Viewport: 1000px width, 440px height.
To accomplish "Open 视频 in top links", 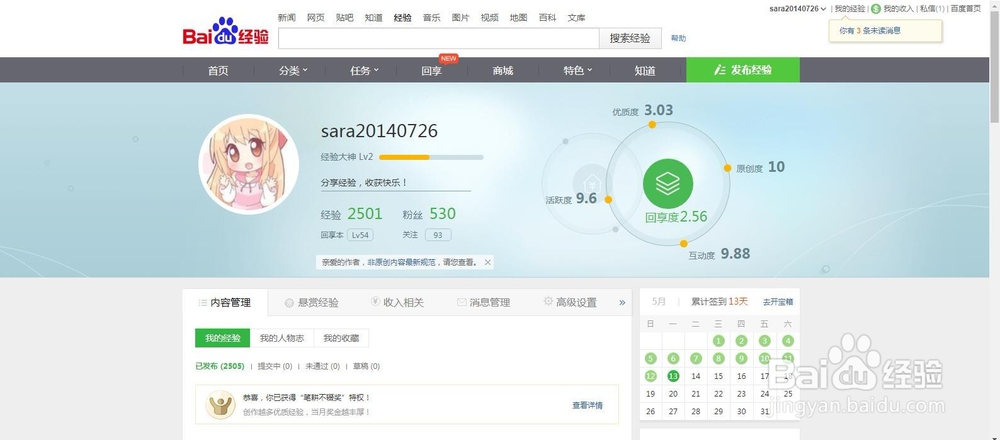I will (490, 18).
